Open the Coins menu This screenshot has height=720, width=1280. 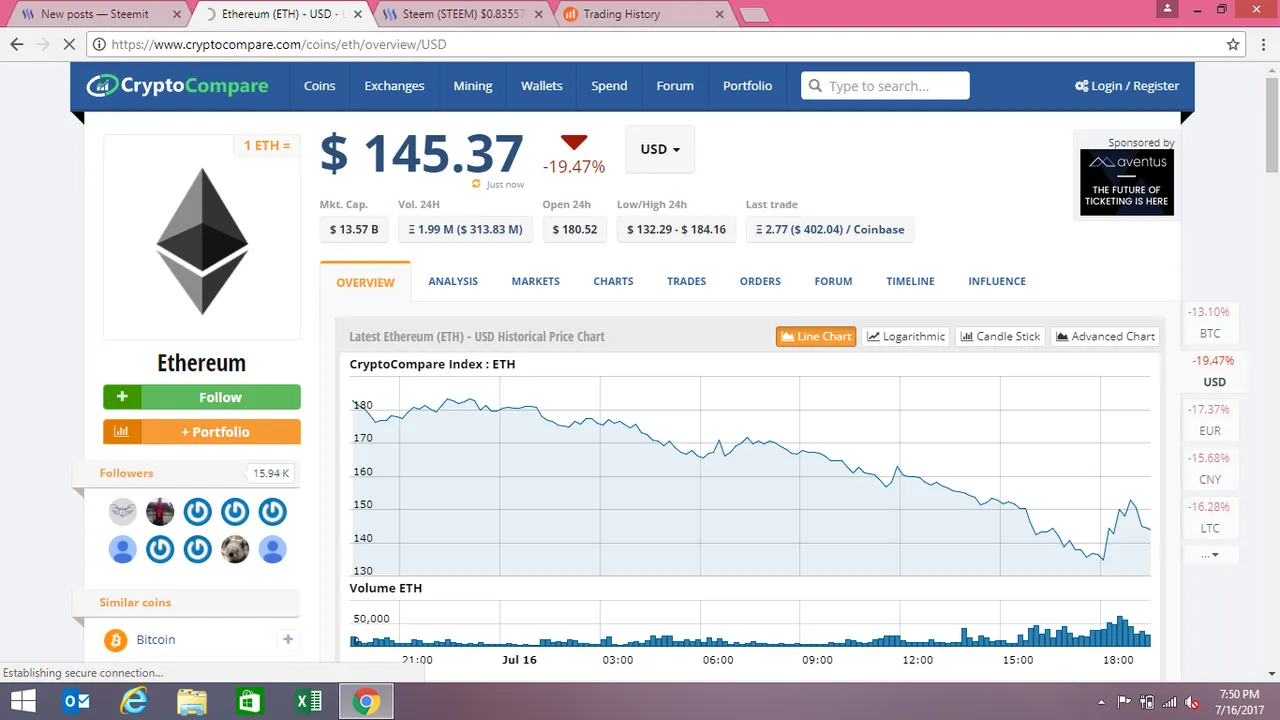click(319, 86)
